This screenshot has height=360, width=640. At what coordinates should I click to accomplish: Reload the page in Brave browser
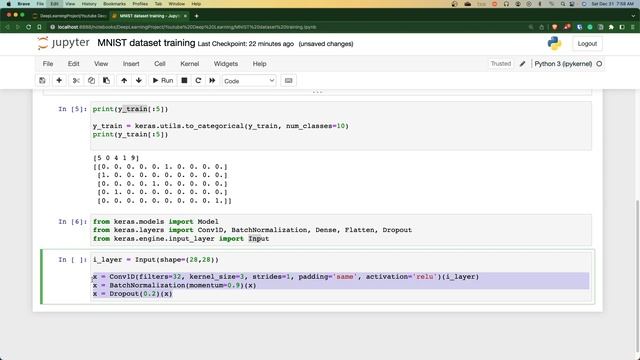[28, 27]
